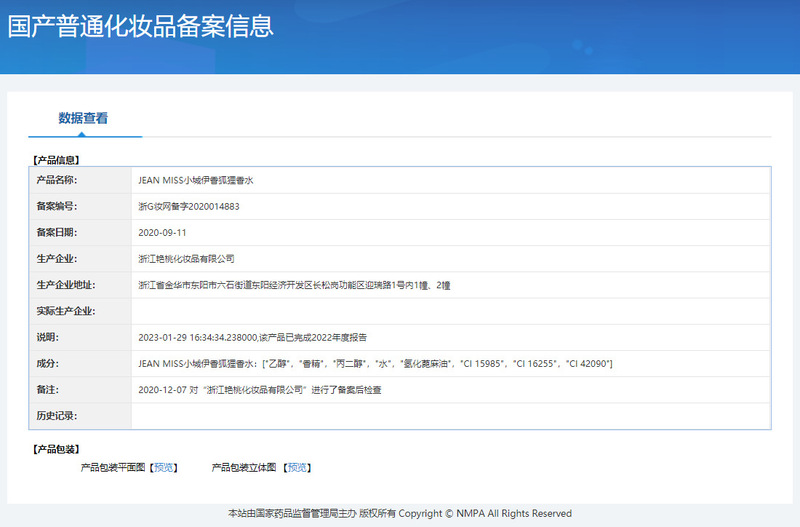Switch to the 数据查看 tab
The height and width of the screenshot is (527, 800).
pyautogui.click(x=83, y=118)
